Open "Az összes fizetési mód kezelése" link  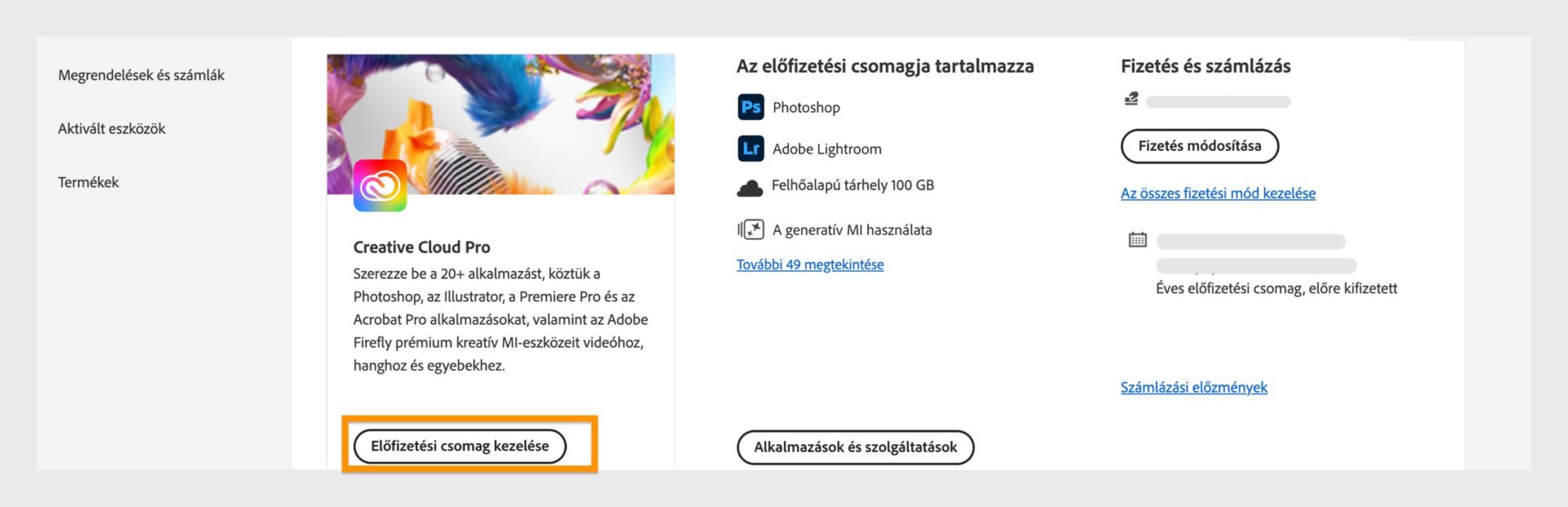[1218, 193]
